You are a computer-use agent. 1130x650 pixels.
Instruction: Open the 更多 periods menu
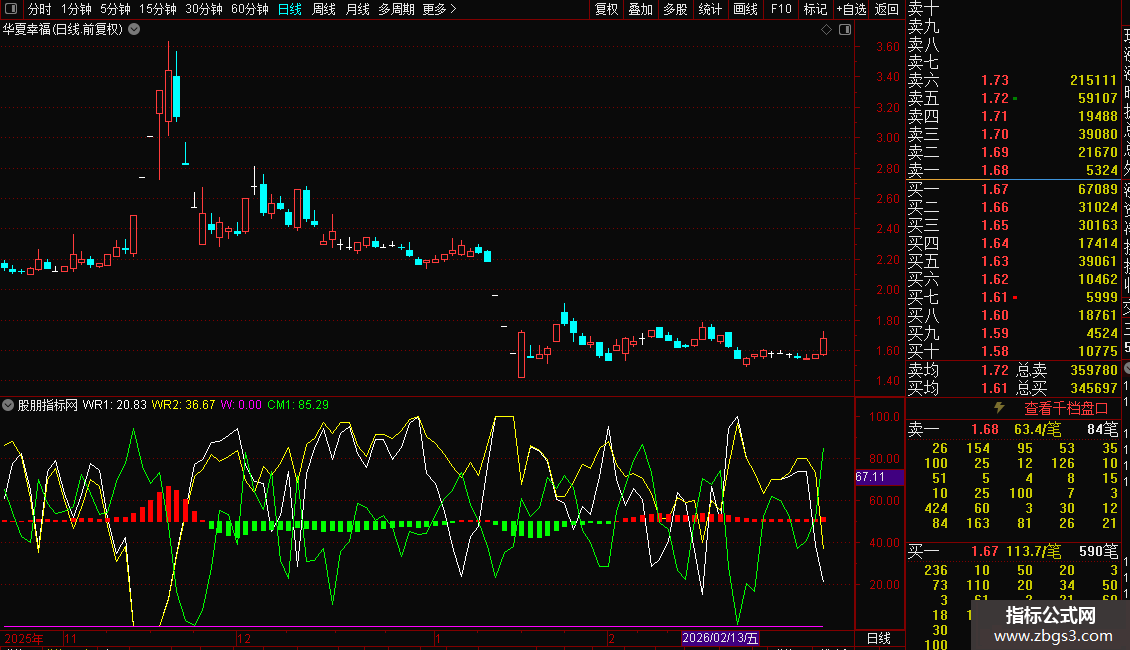tap(439, 9)
